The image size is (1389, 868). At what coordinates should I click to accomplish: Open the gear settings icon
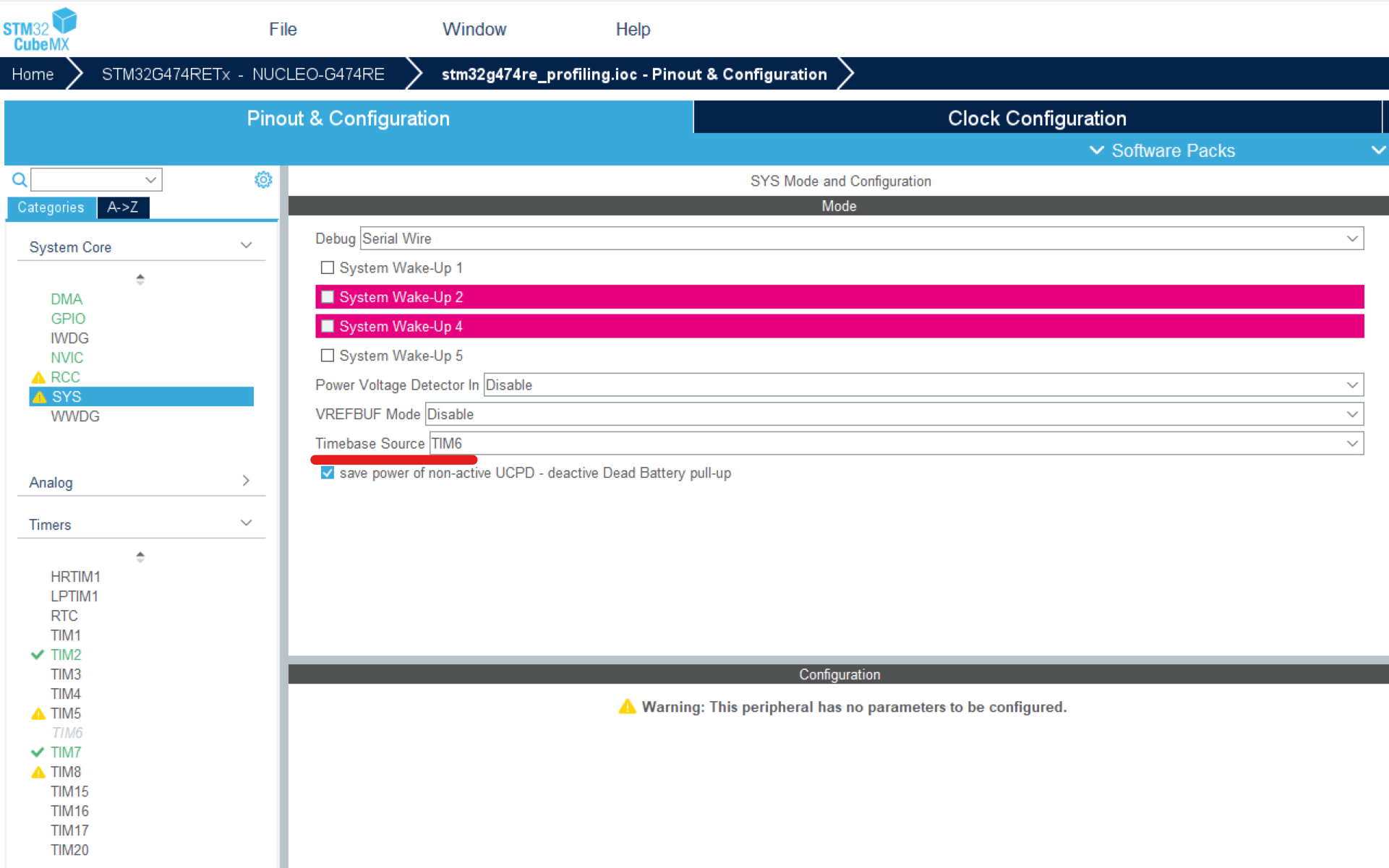coord(263,179)
